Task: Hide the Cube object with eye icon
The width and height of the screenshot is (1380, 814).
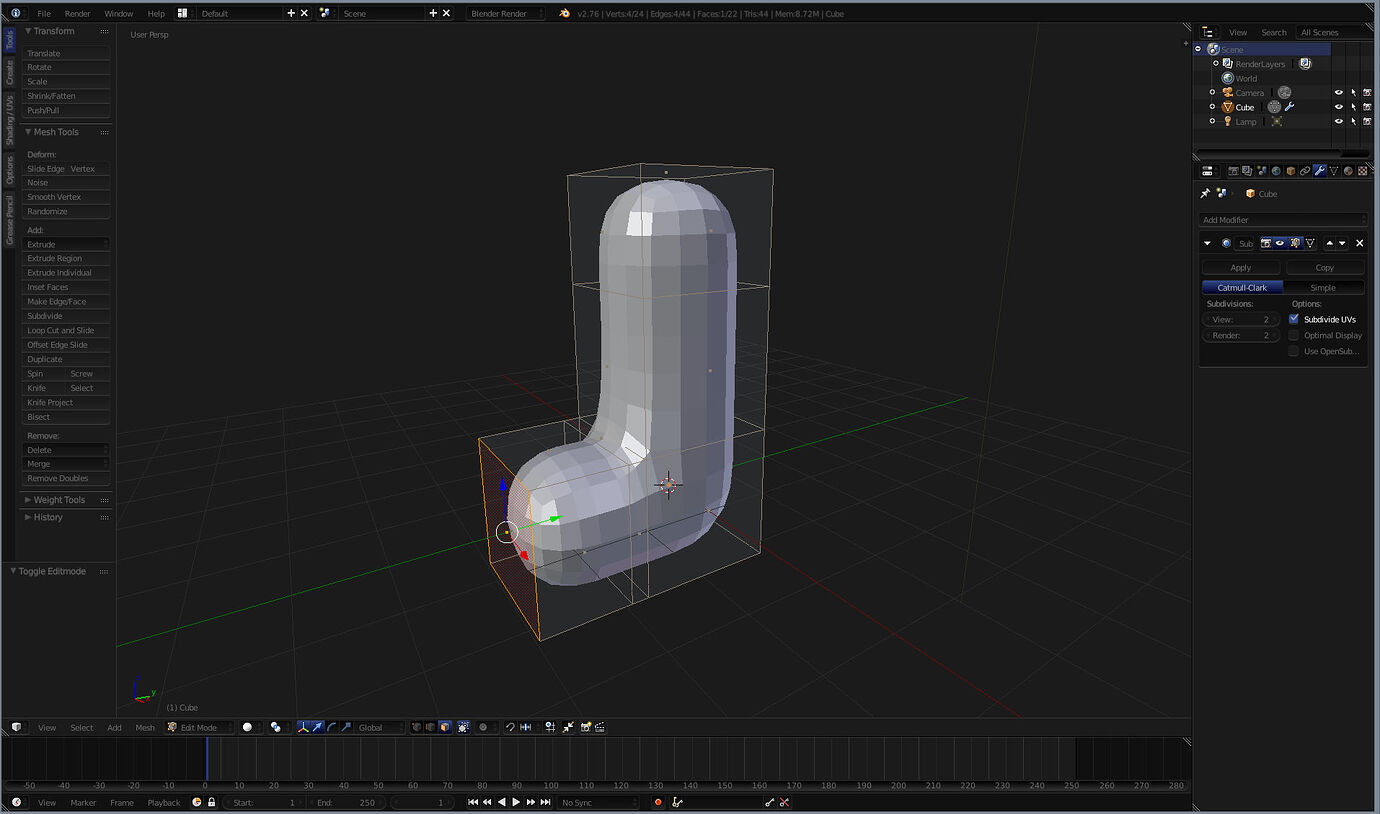Action: (x=1339, y=107)
